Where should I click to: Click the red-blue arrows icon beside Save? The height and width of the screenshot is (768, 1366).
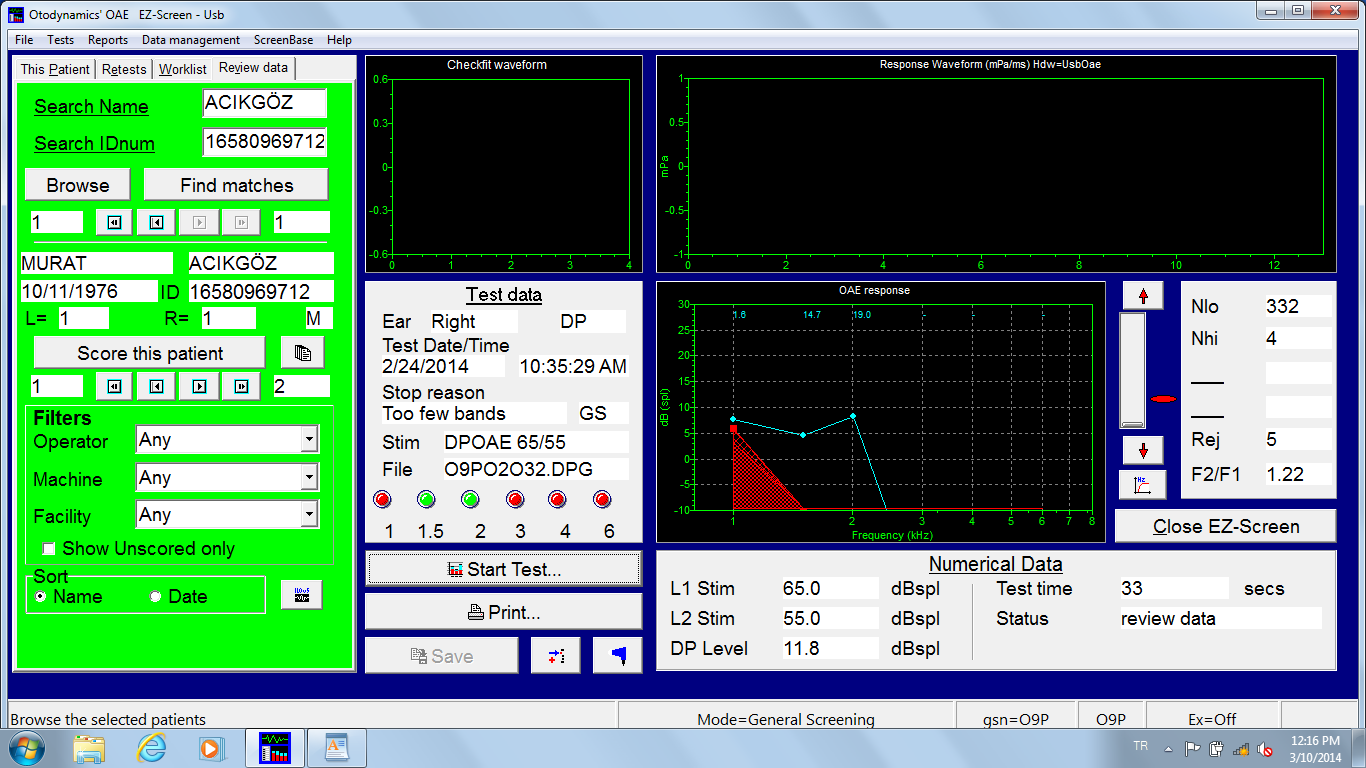[556, 656]
